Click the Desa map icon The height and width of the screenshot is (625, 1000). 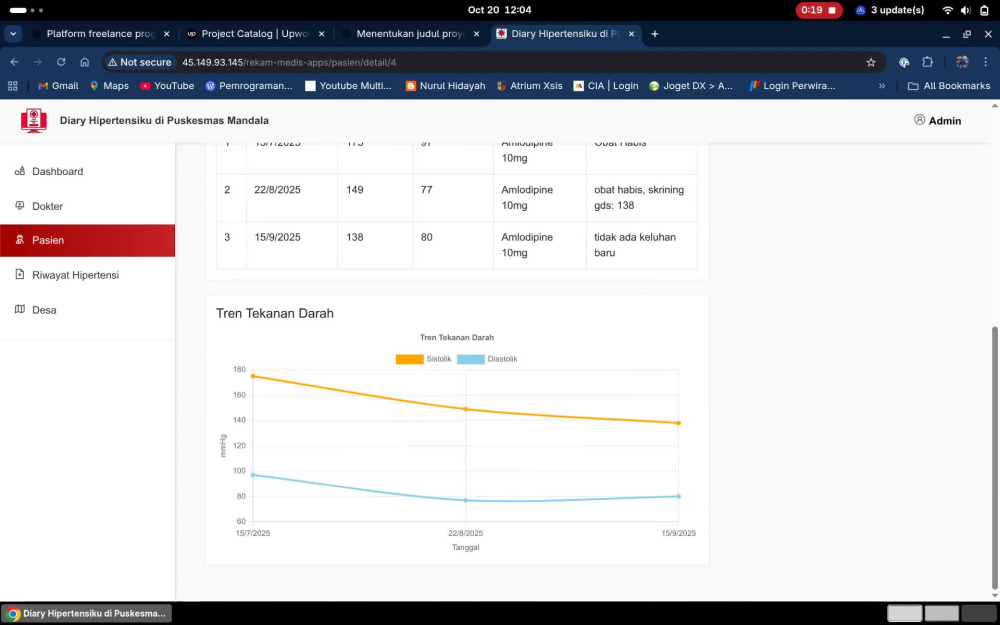tap(20, 309)
